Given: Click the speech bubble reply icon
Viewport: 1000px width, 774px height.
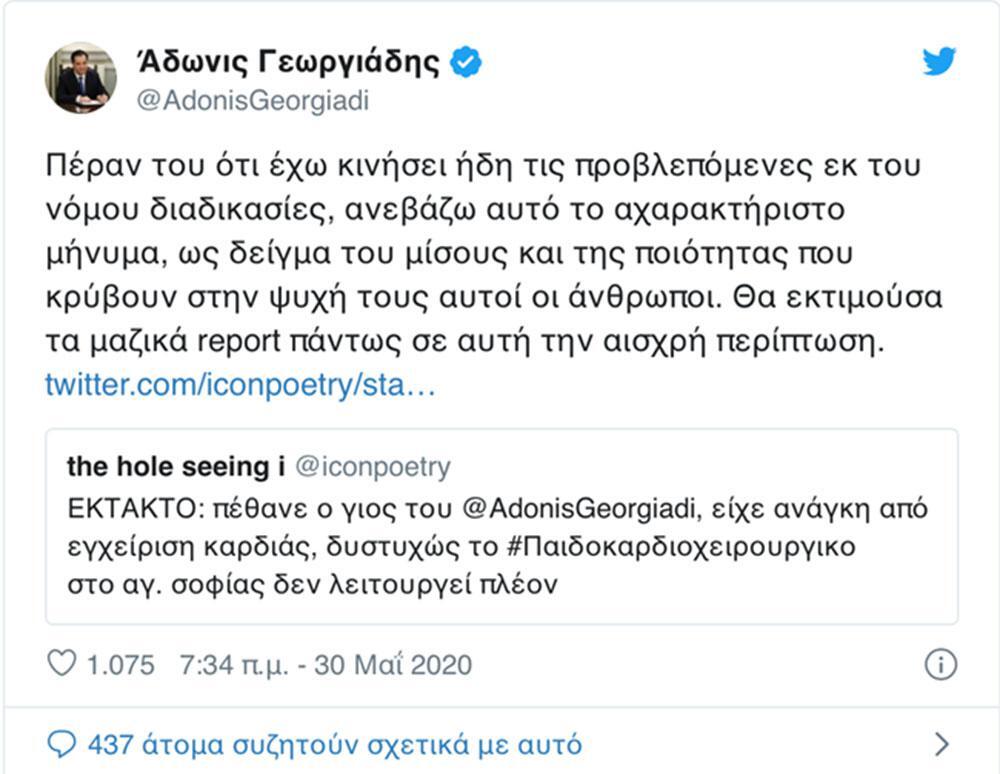Looking at the screenshot, I should coord(63,744).
